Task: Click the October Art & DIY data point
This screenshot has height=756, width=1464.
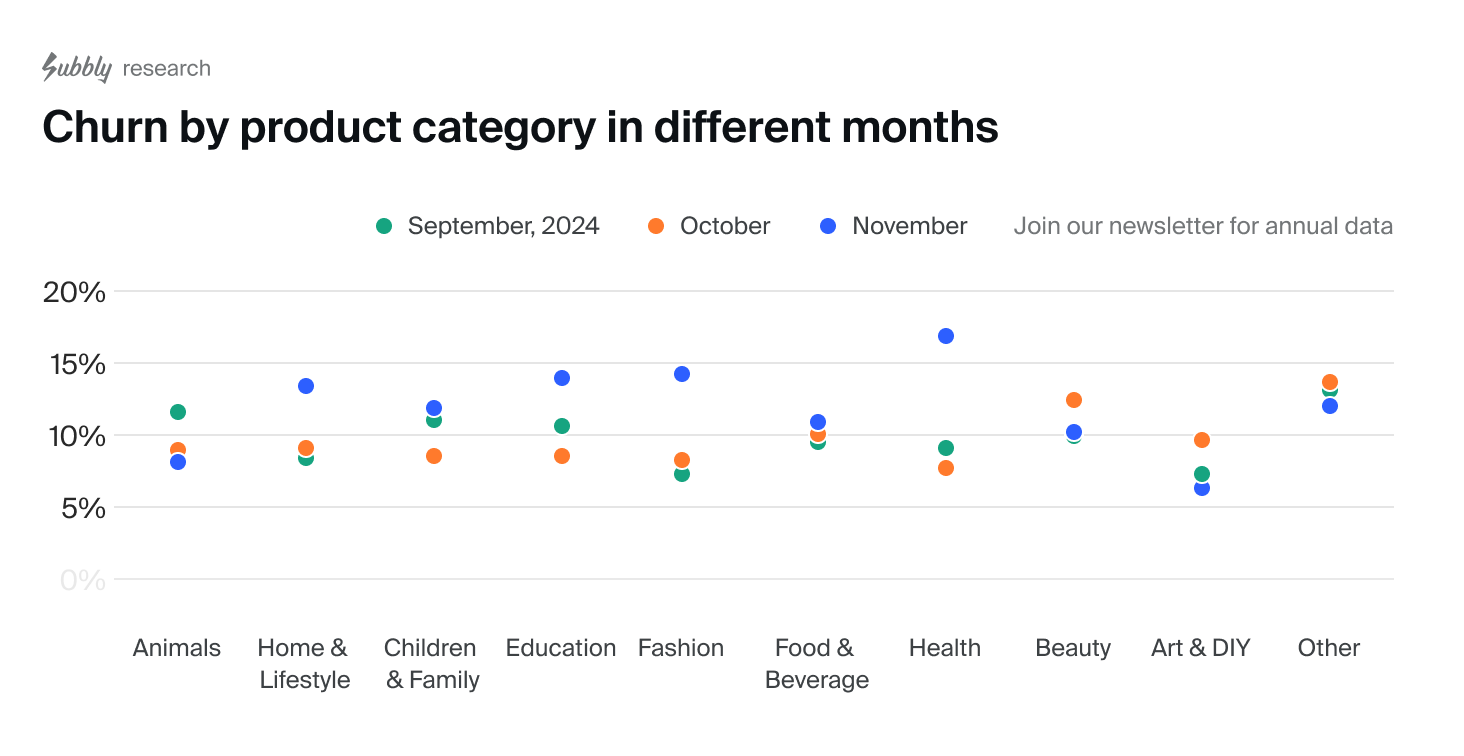Action: click(x=1202, y=440)
